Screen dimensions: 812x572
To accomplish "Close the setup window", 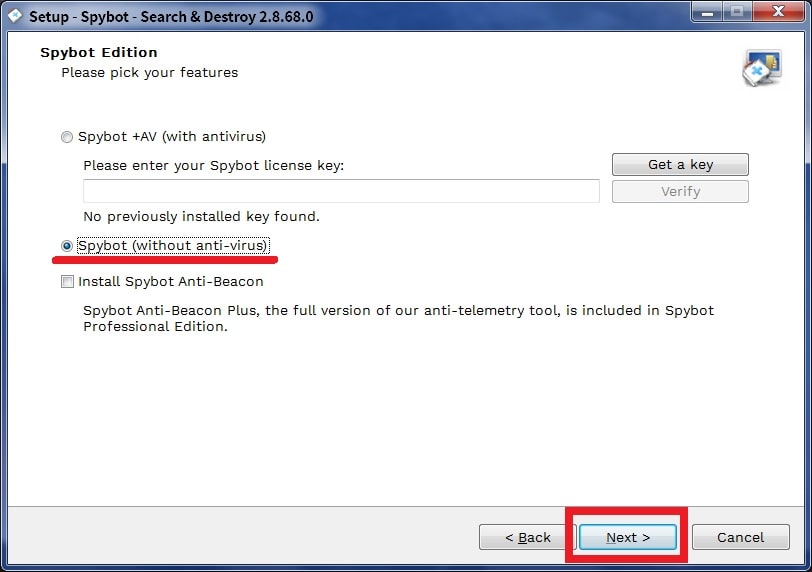I will pos(778,11).
